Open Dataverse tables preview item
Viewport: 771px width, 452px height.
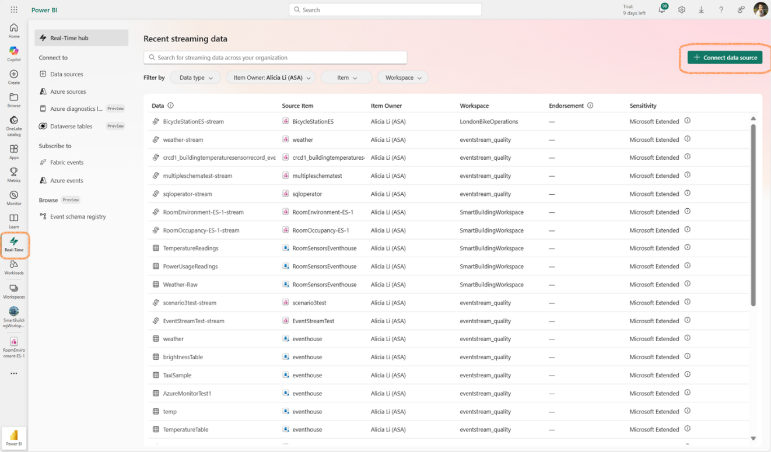click(81, 126)
